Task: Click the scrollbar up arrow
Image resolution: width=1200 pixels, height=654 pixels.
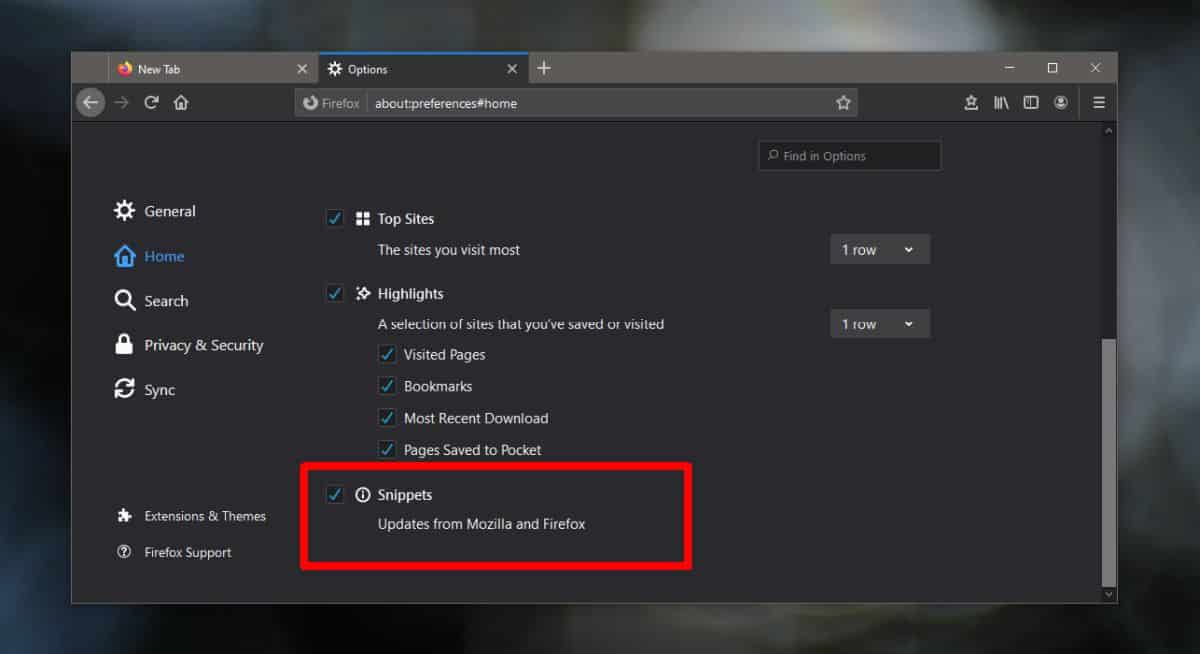Action: coord(1107,130)
